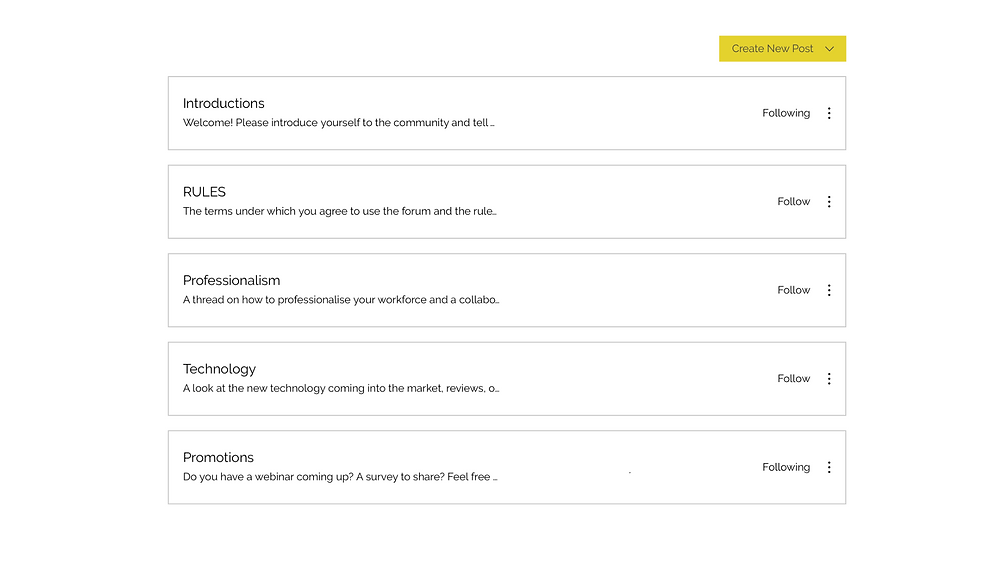Click the Create New Post button

click(782, 48)
